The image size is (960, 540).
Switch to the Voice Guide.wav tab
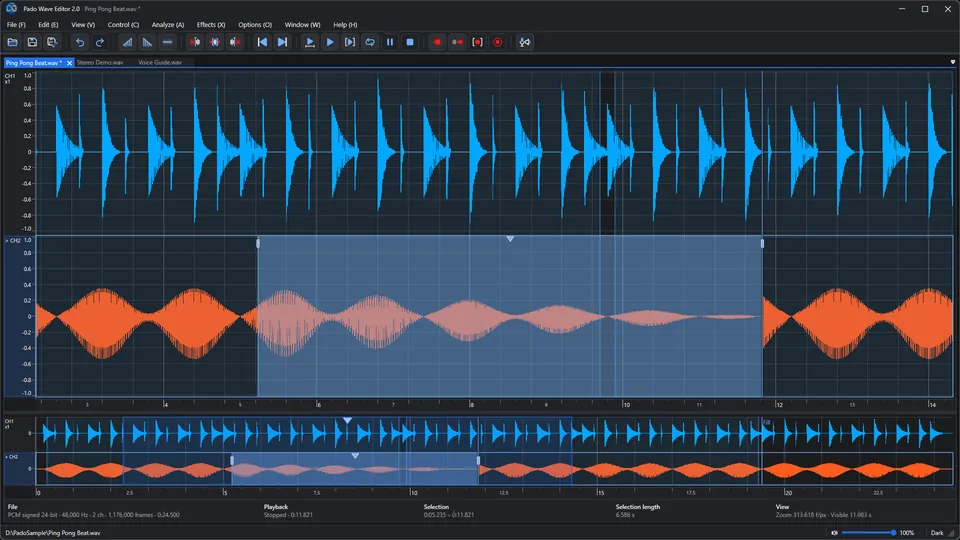tap(160, 62)
